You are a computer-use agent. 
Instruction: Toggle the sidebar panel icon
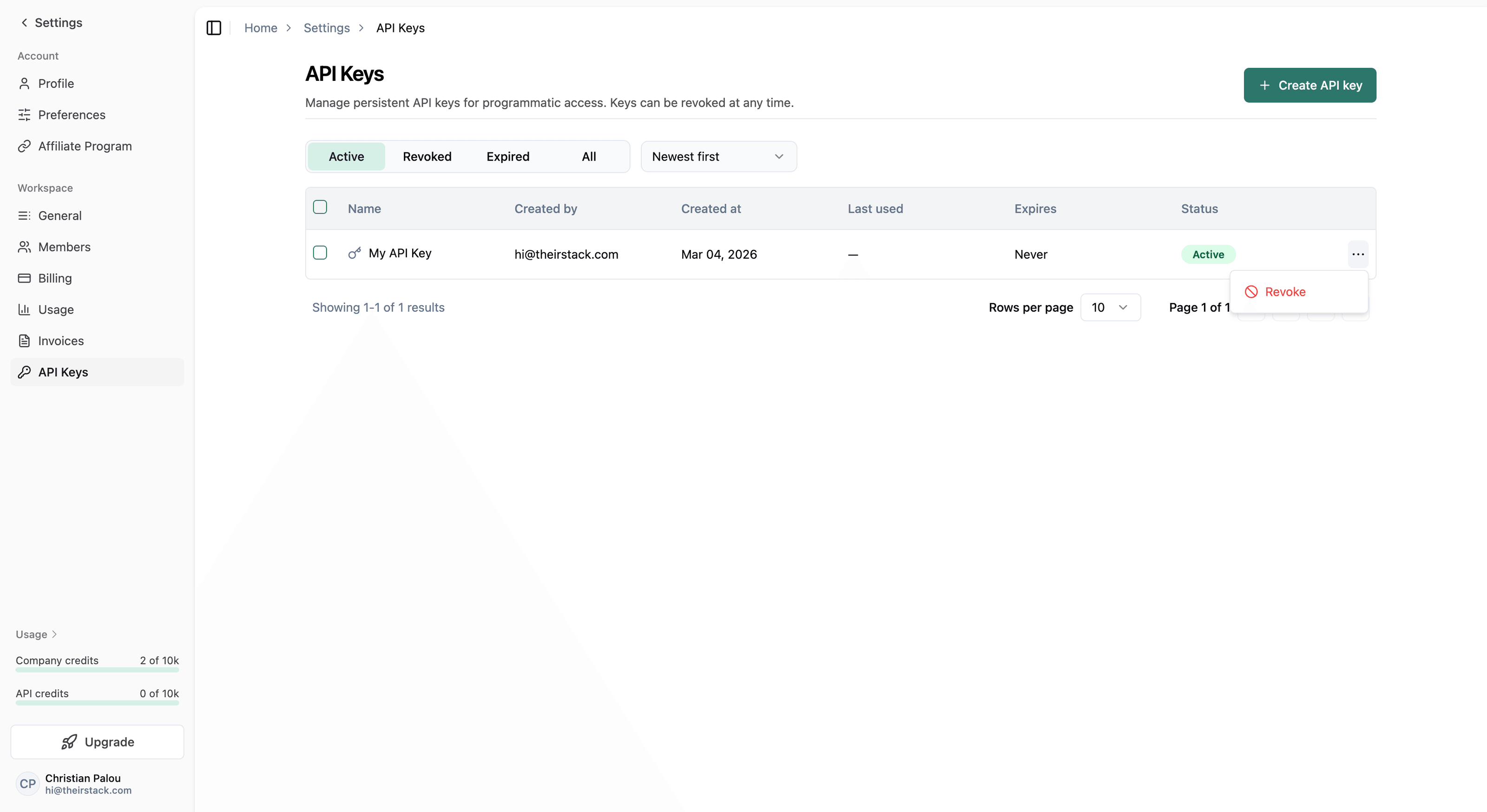coord(214,28)
